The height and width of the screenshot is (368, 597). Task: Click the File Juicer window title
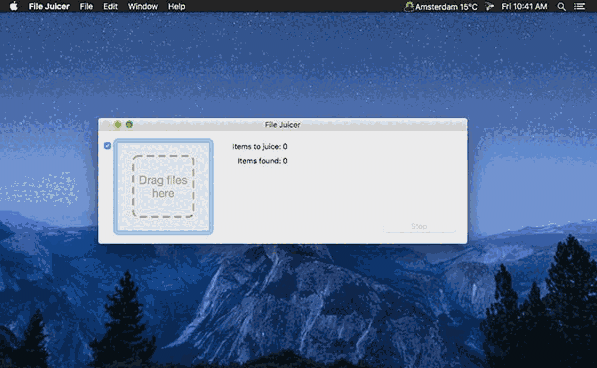click(283, 125)
